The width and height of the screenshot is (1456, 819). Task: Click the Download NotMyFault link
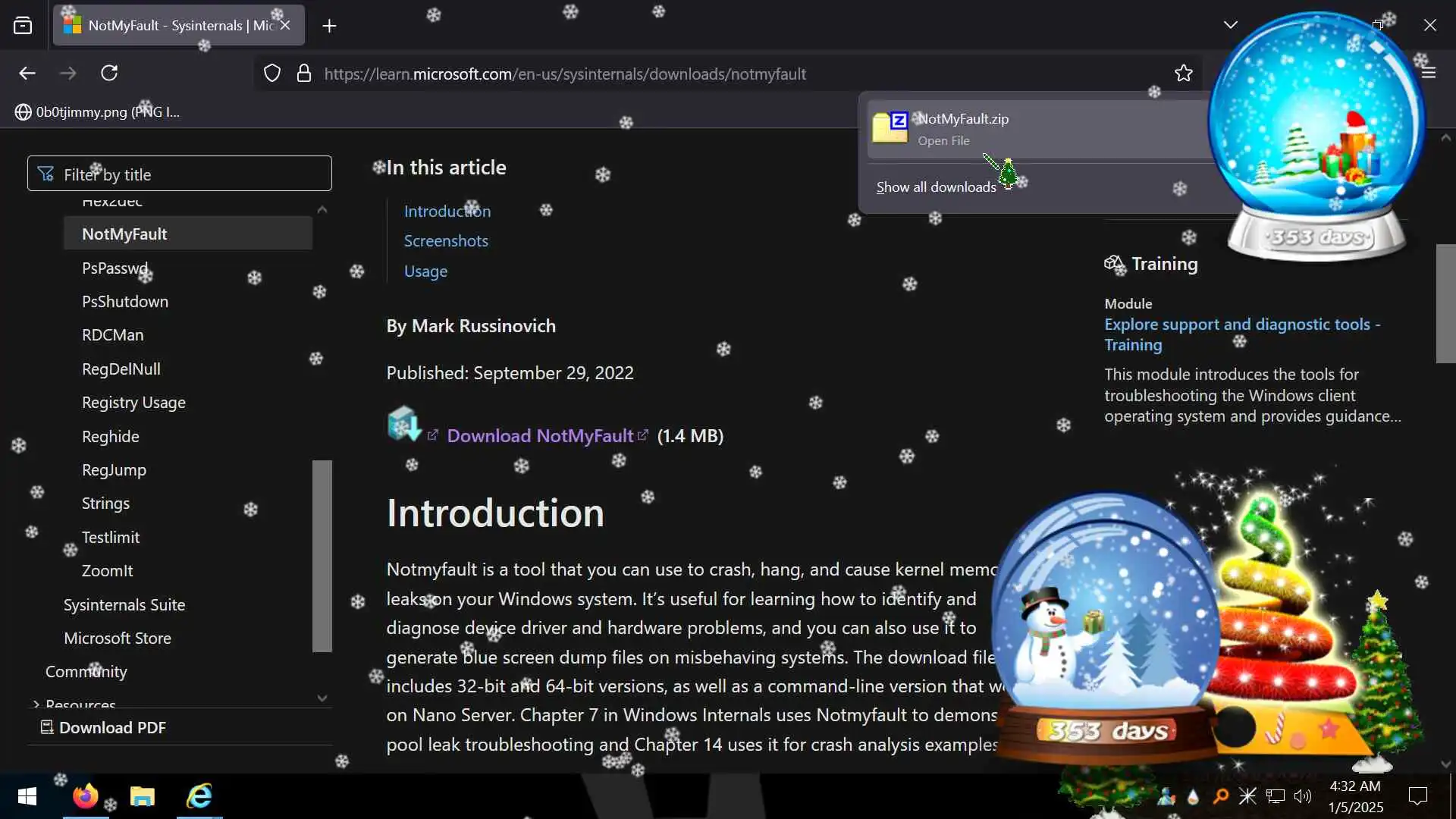point(539,436)
